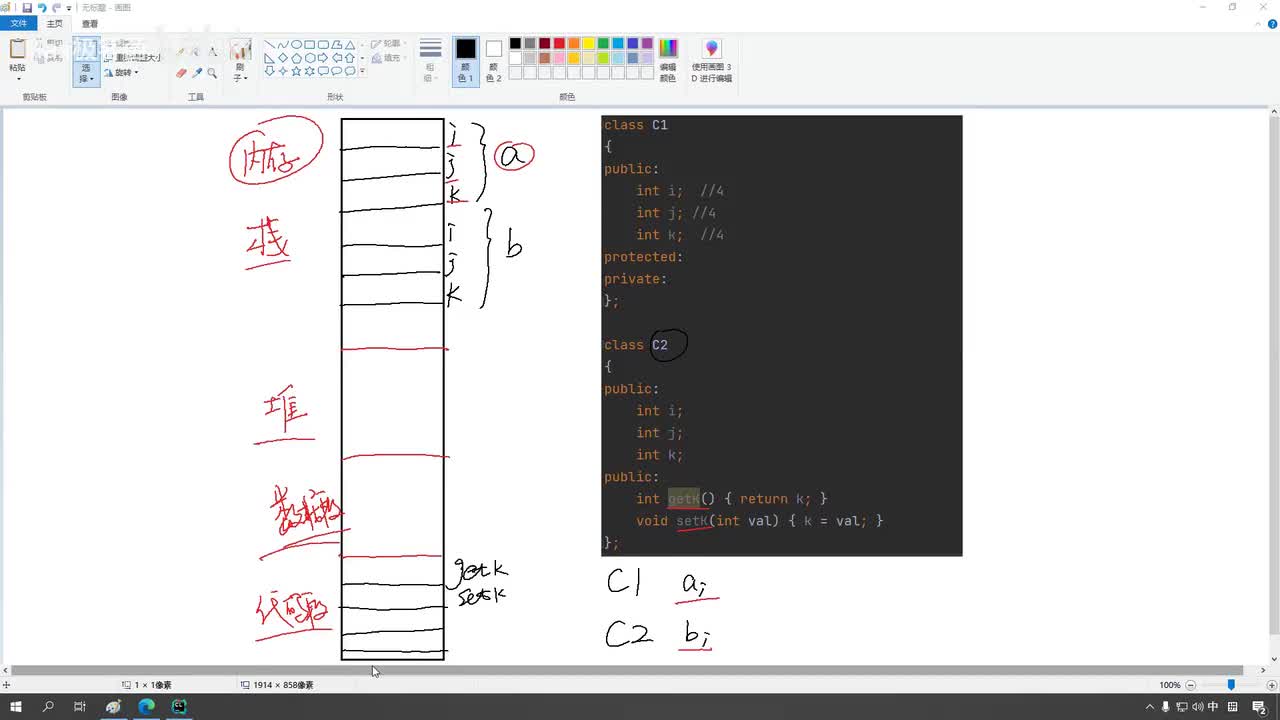The height and width of the screenshot is (720, 1280).
Task: Pick the red palette swatch
Action: [x=559, y=44]
